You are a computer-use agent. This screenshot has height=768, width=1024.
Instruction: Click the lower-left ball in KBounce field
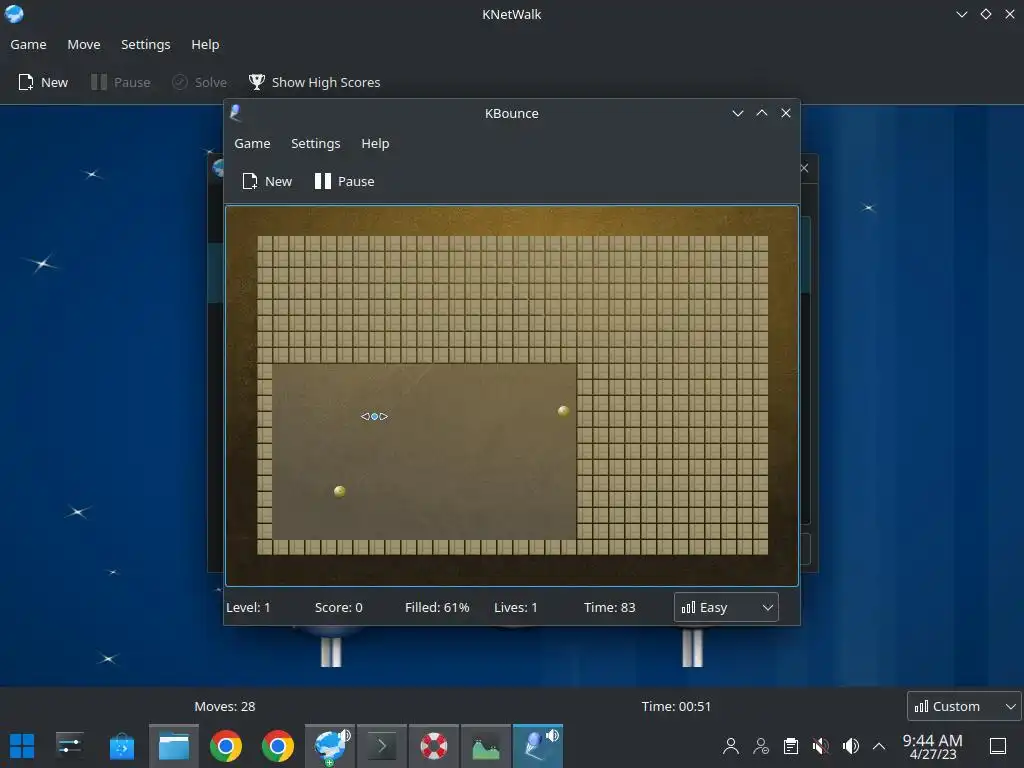click(x=340, y=491)
